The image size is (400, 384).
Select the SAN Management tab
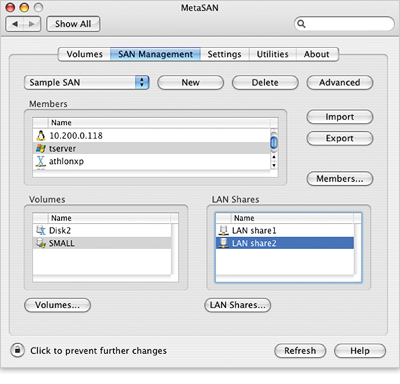(x=155, y=54)
